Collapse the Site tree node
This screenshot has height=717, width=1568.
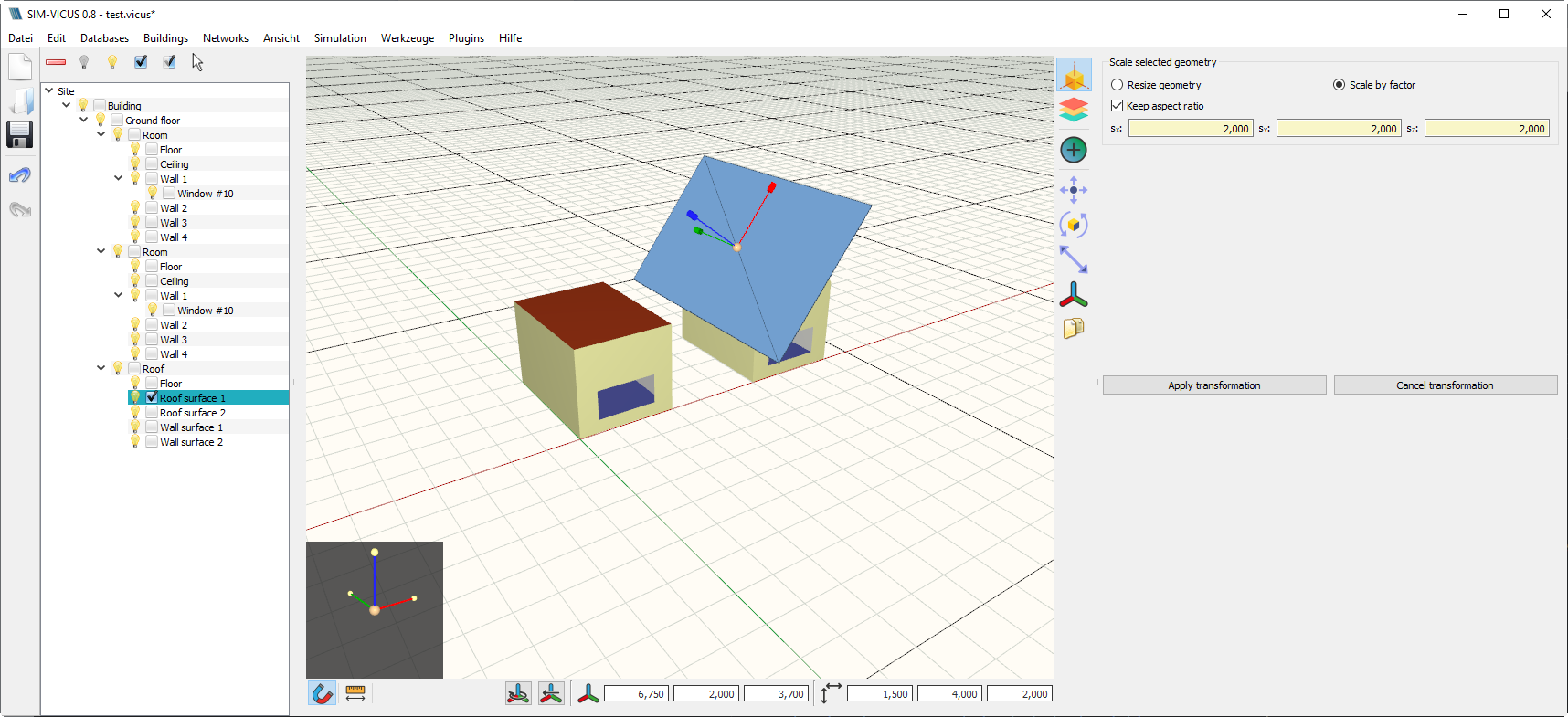coord(49,90)
